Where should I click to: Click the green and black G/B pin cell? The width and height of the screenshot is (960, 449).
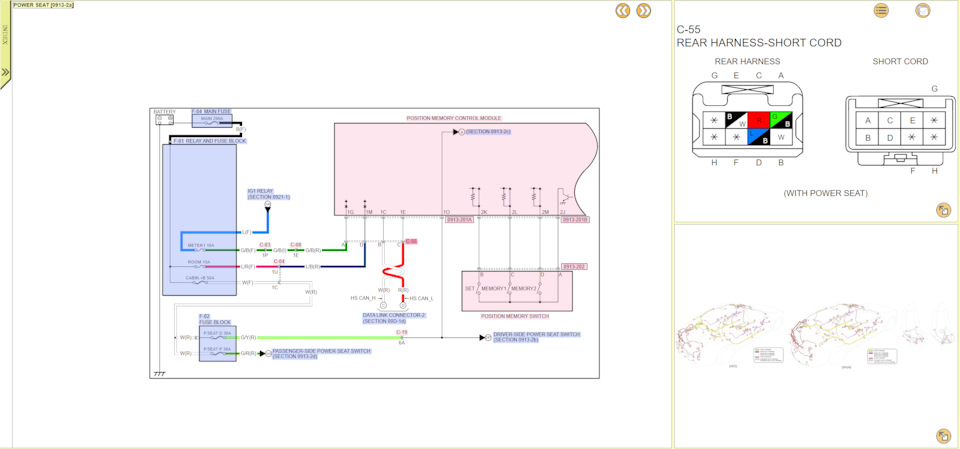781,120
